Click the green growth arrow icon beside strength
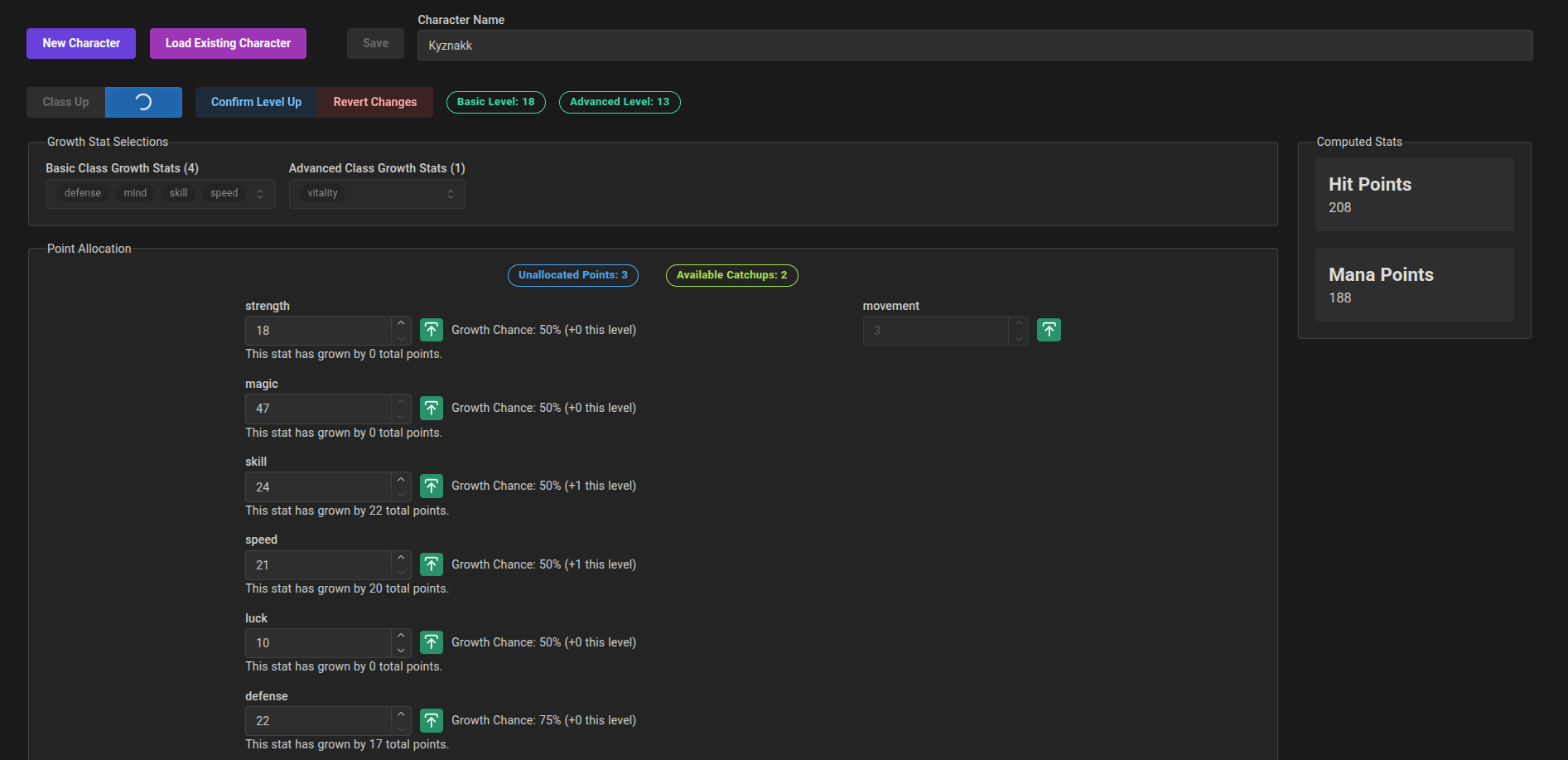Screen dimensions: 1568x760 point(431,330)
